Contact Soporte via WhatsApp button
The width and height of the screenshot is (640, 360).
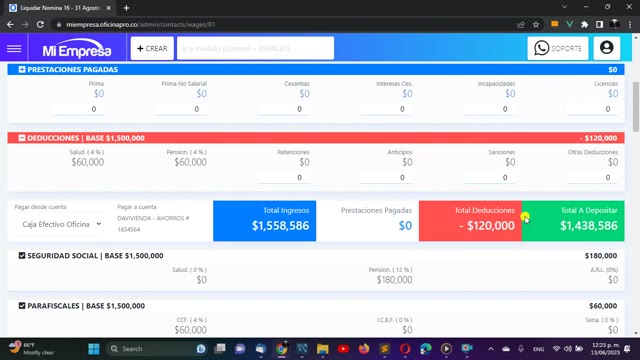pyautogui.click(x=558, y=48)
